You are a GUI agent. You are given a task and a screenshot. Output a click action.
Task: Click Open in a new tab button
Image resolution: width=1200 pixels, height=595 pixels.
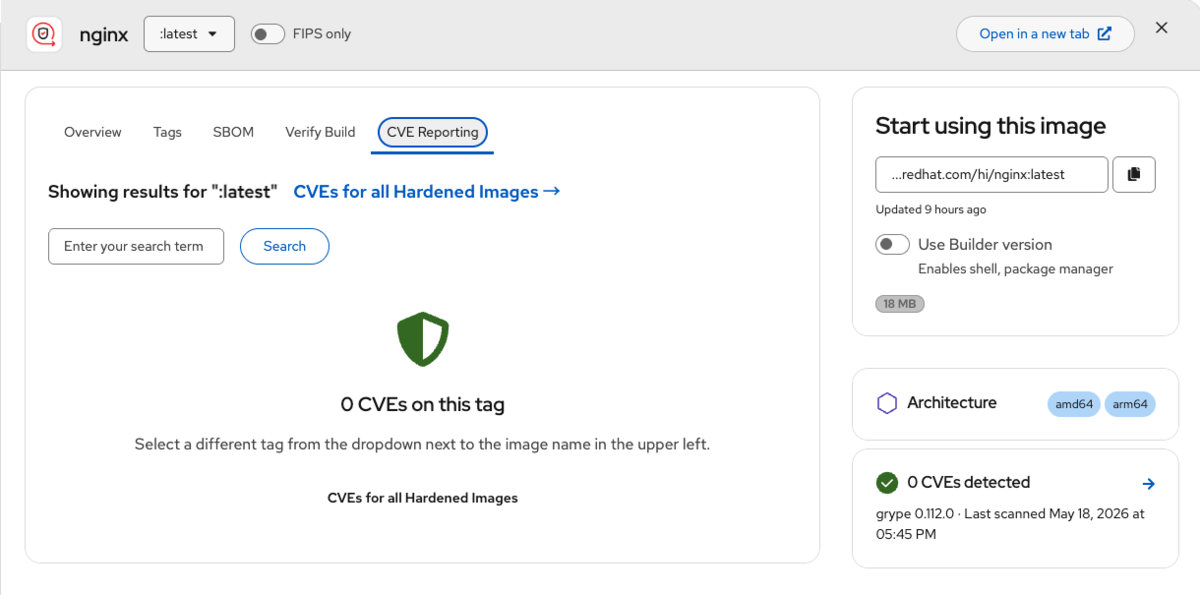coord(1045,34)
